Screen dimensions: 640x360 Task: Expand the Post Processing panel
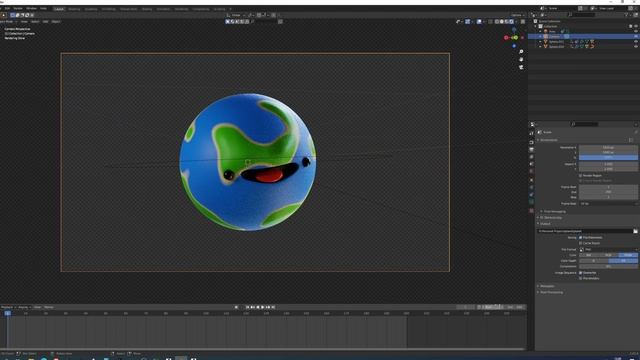(551, 292)
